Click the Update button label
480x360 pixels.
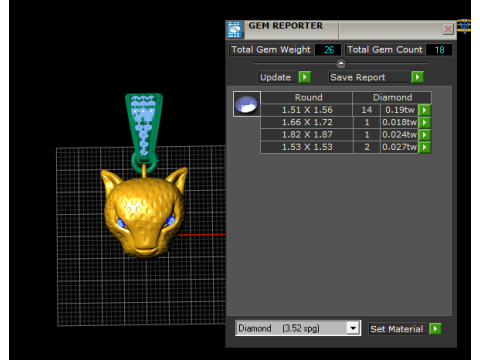pos(276,77)
